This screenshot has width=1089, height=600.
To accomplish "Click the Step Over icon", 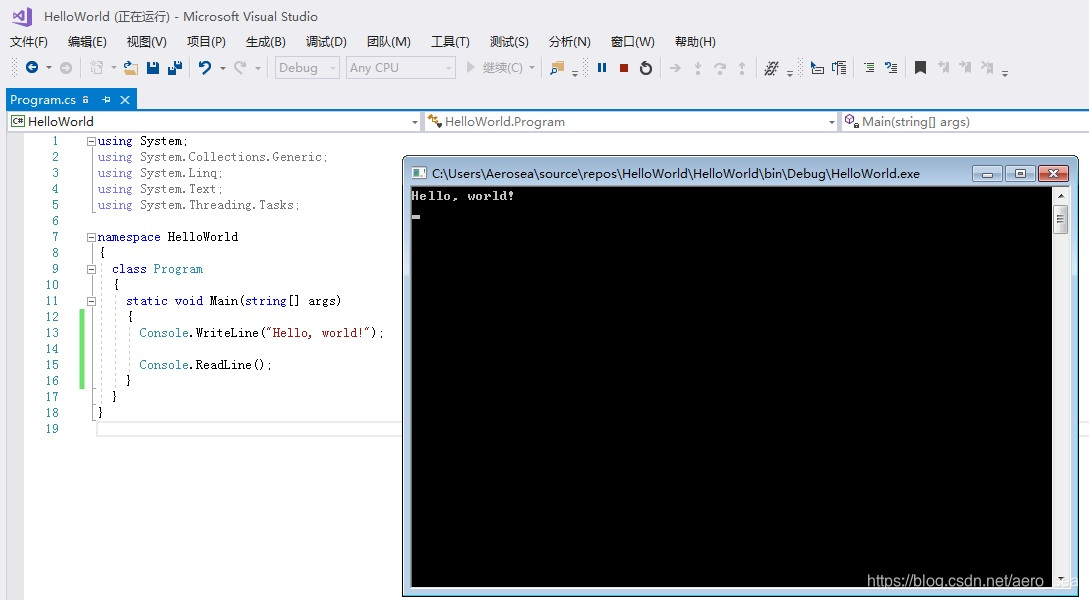I will [720, 67].
